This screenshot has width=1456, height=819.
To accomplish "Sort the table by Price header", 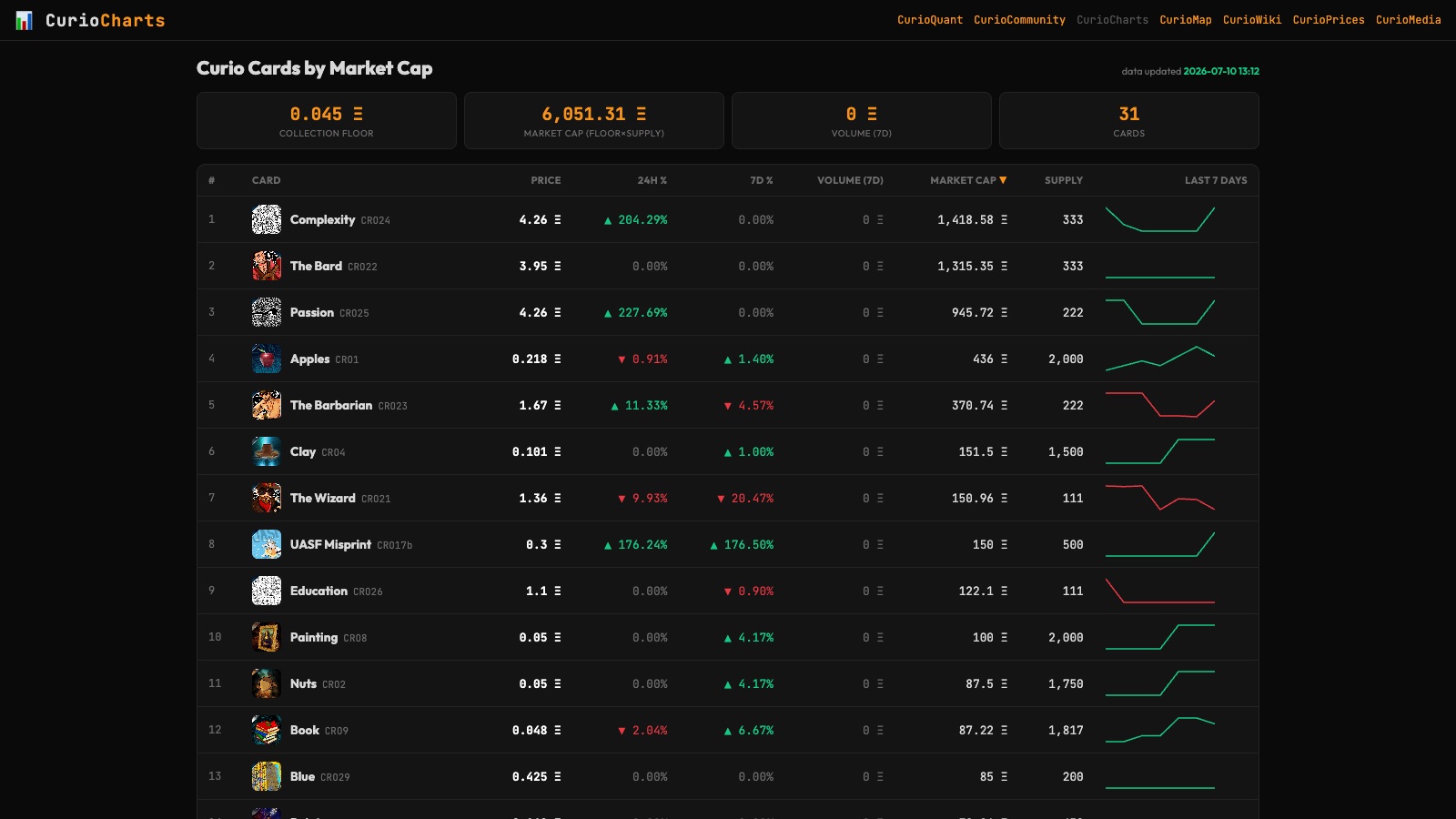I will (x=546, y=180).
